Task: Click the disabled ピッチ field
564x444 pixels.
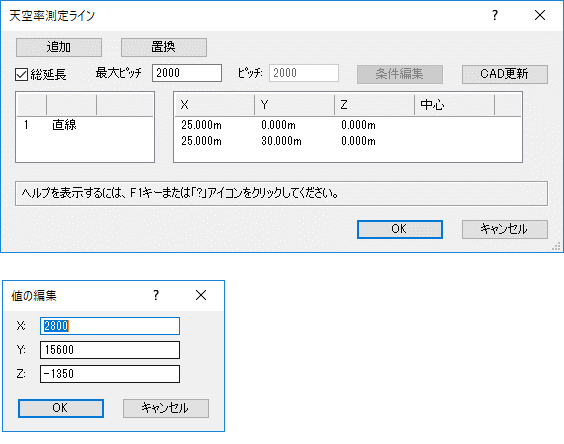Action: pyautogui.click(x=304, y=73)
